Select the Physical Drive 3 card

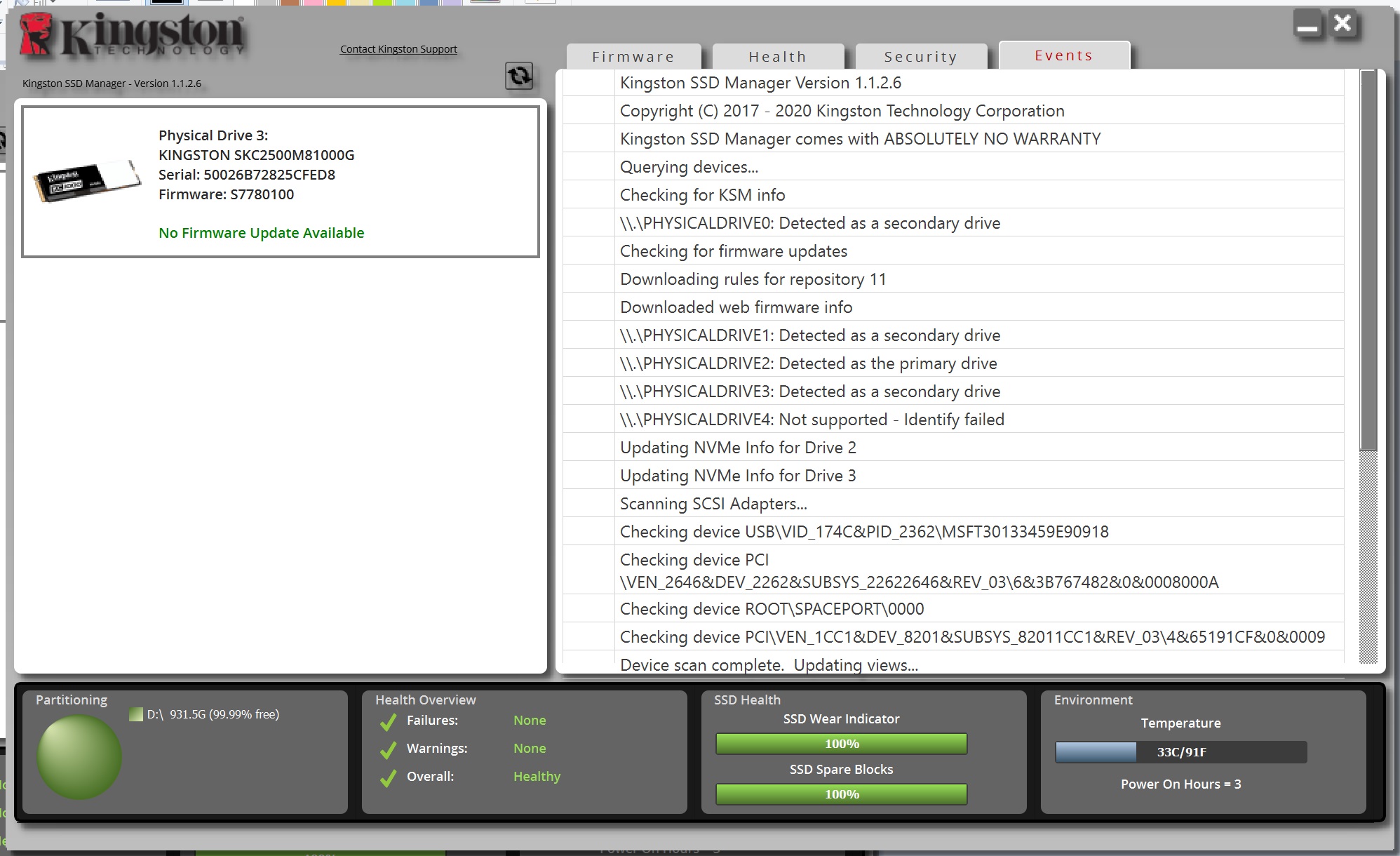pos(281,182)
